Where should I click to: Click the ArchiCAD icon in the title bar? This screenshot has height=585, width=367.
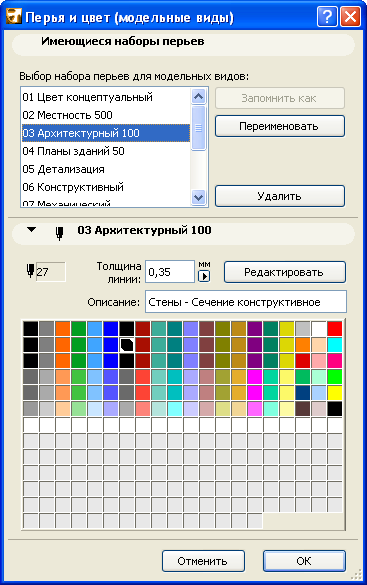tap(14, 17)
